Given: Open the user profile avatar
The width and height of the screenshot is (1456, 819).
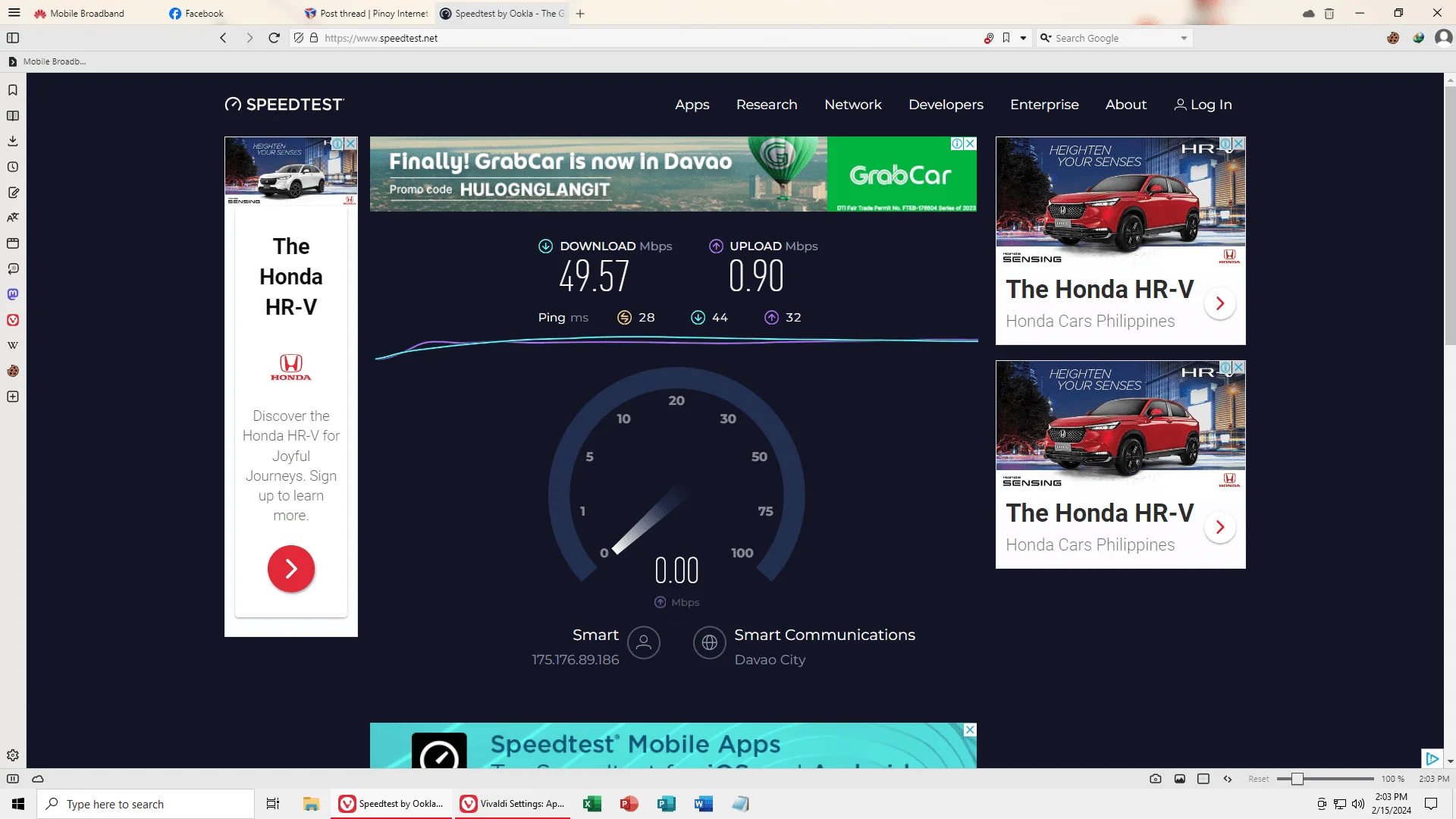Looking at the screenshot, I should click(x=1443, y=38).
